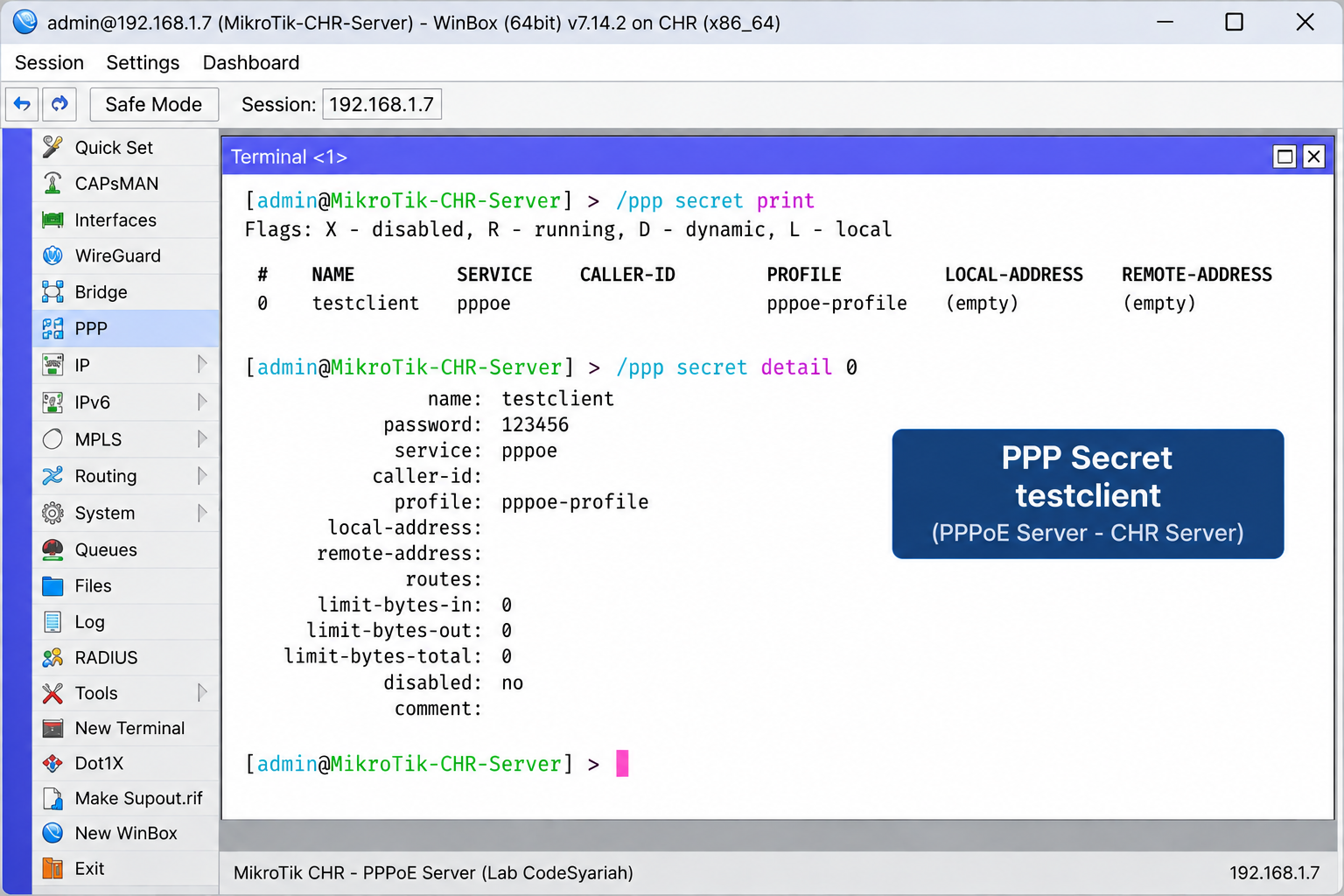Open the Settings menu
This screenshot has height=896, width=1344.
pyautogui.click(x=143, y=63)
